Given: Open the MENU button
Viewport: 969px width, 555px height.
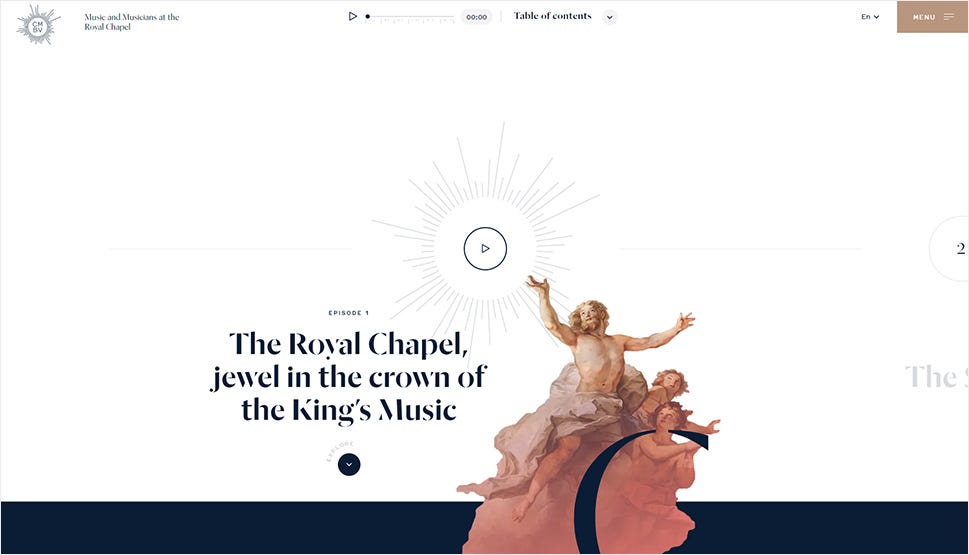Looking at the screenshot, I should (932, 17).
